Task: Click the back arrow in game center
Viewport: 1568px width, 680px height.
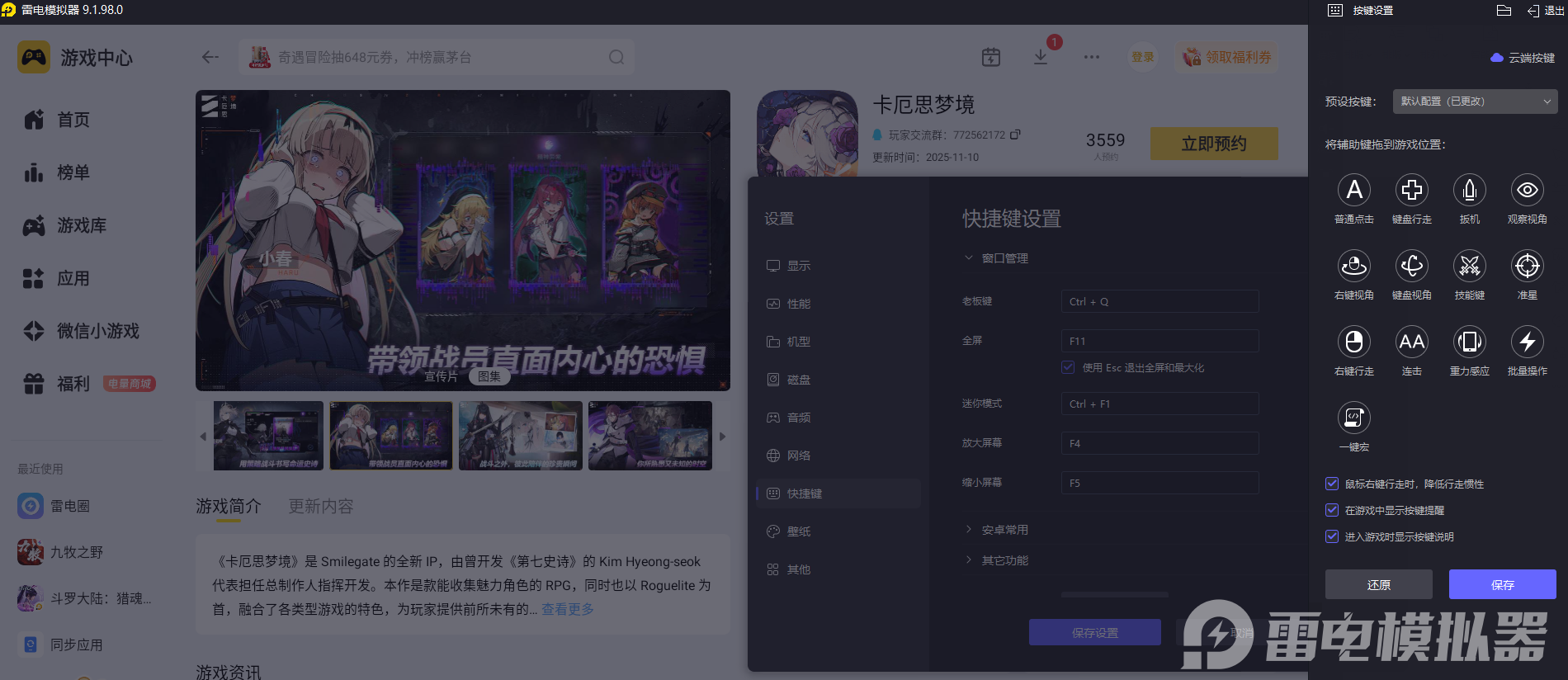Action: (x=210, y=57)
